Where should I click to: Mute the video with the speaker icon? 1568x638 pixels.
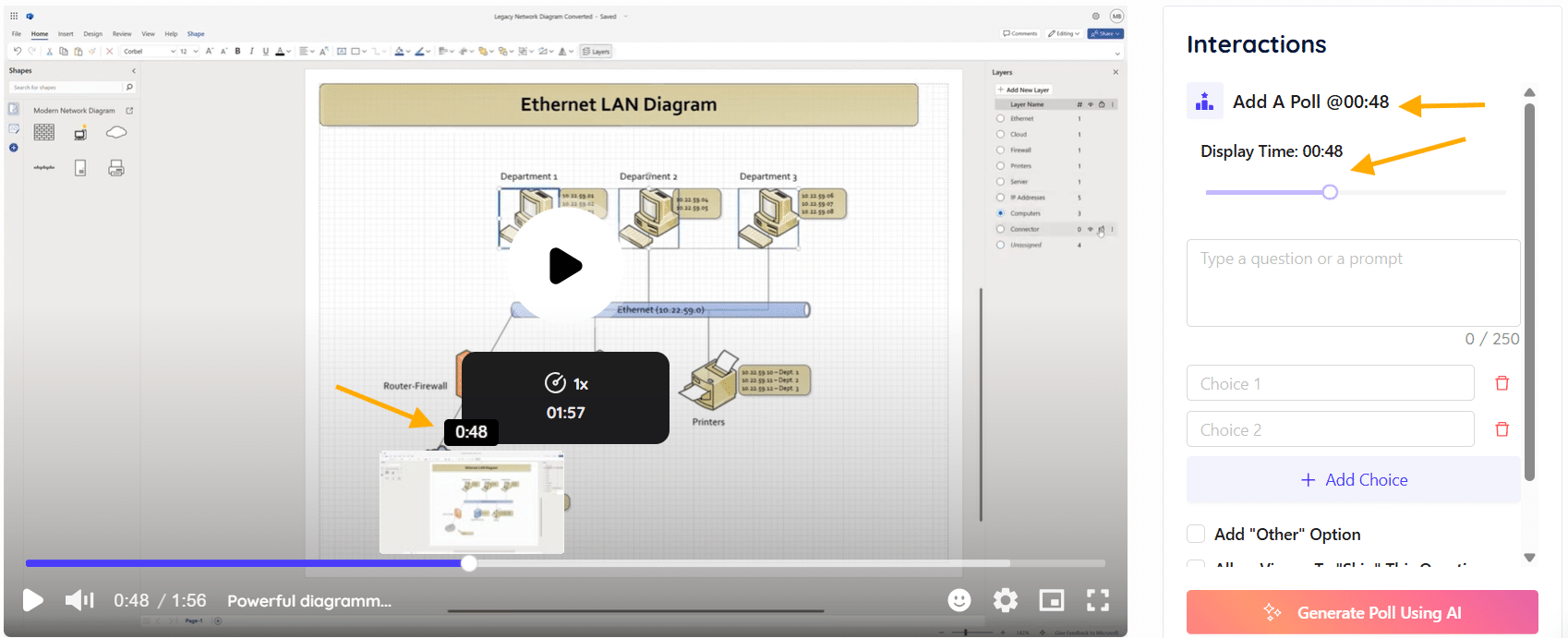tap(79, 600)
